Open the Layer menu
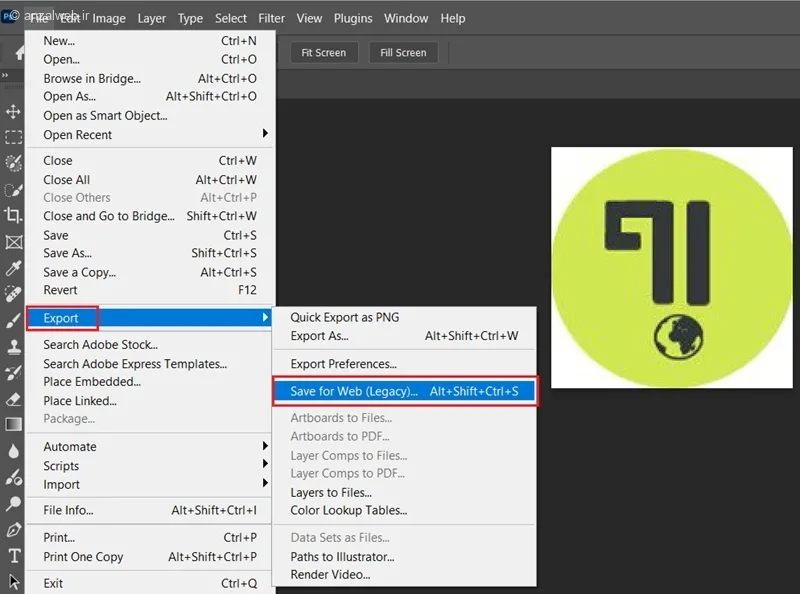This screenshot has width=800, height=594. [x=152, y=18]
